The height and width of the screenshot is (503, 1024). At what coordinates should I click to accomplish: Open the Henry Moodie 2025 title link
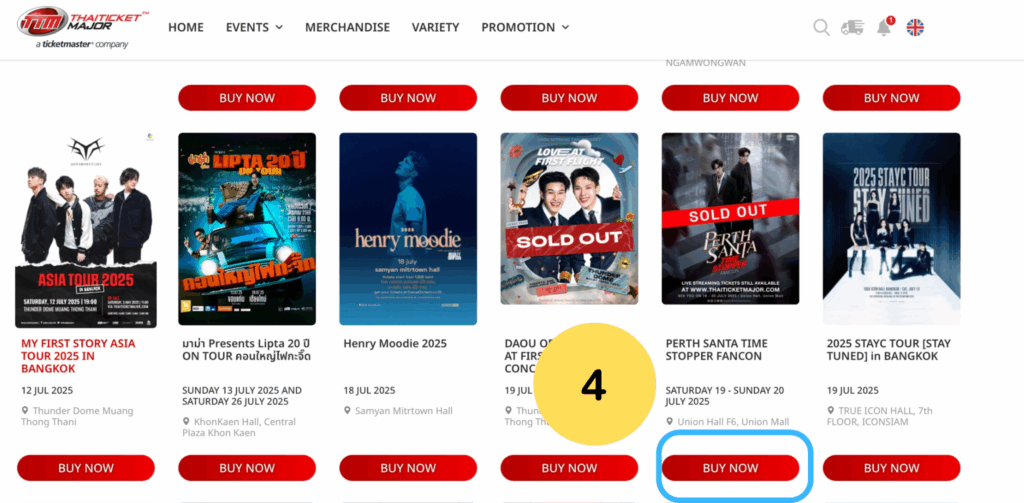tap(395, 344)
